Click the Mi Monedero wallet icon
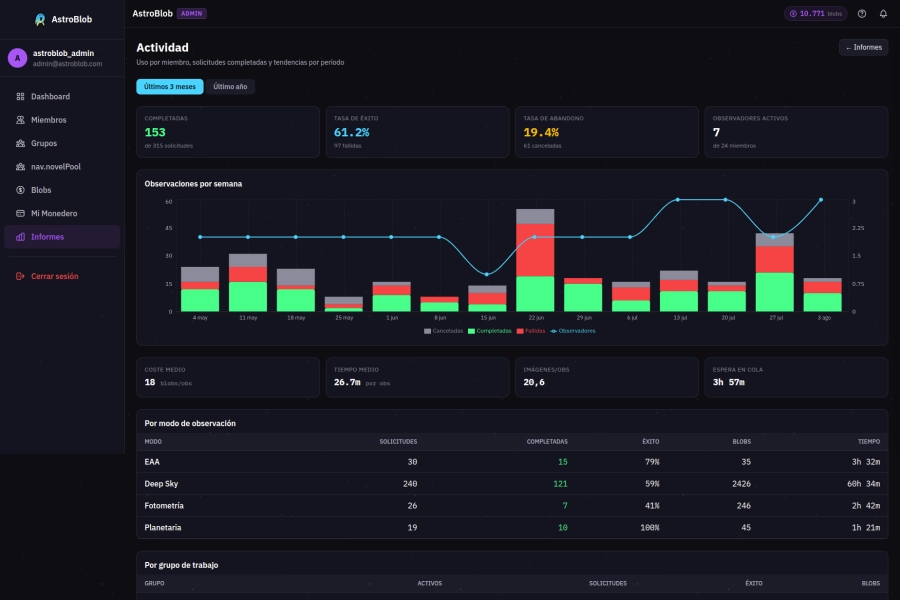The height and width of the screenshot is (600, 900). click(x=20, y=214)
